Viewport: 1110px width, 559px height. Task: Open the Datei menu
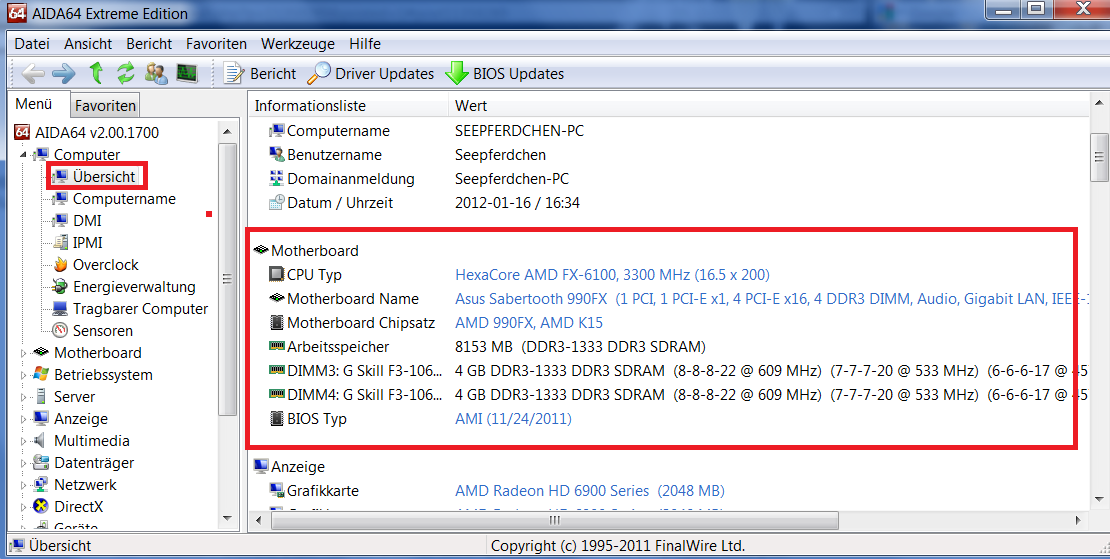pyautogui.click(x=32, y=44)
